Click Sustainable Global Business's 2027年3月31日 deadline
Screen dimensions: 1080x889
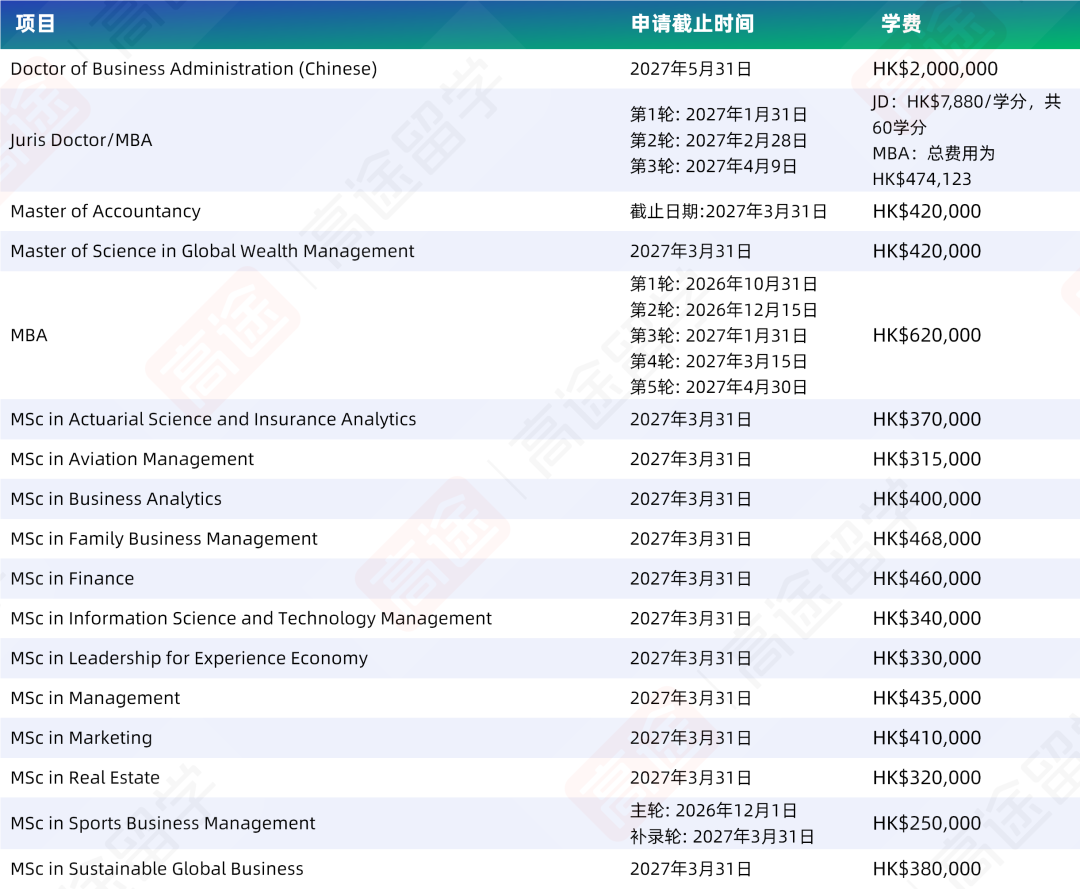click(x=691, y=870)
